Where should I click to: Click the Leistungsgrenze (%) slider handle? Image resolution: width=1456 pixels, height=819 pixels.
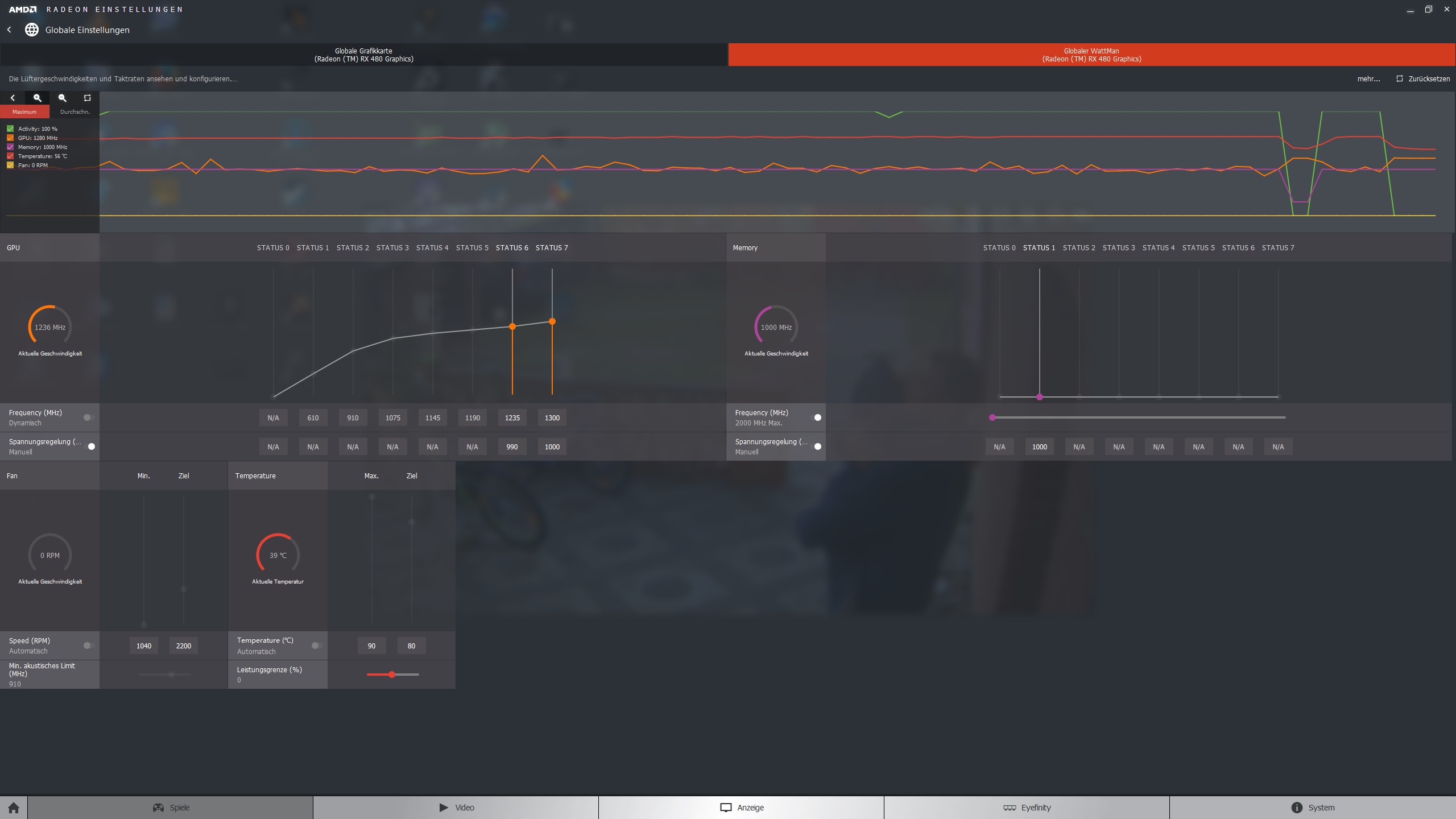(392, 675)
